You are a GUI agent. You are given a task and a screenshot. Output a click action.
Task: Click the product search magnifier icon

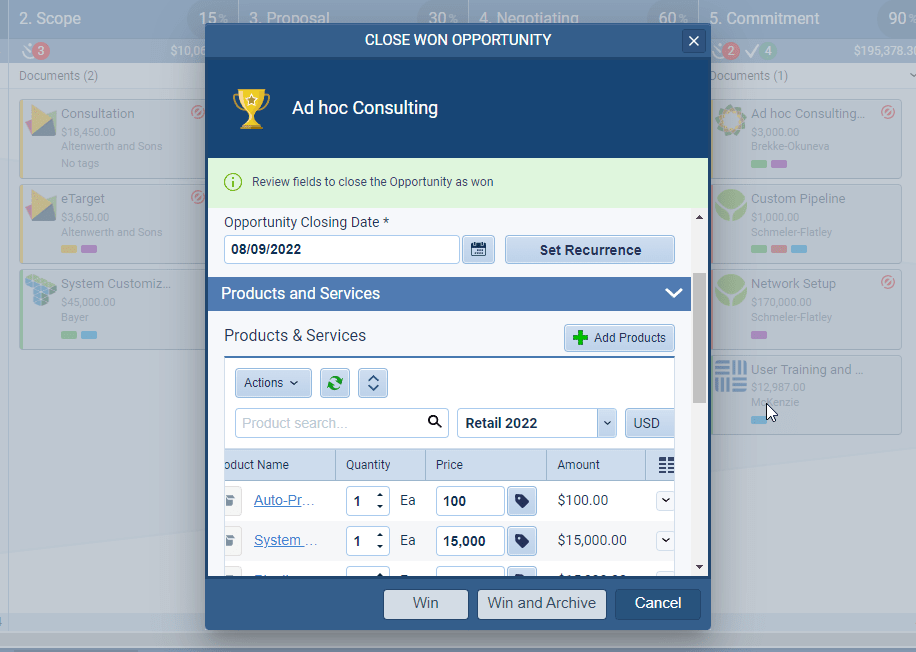(x=434, y=422)
